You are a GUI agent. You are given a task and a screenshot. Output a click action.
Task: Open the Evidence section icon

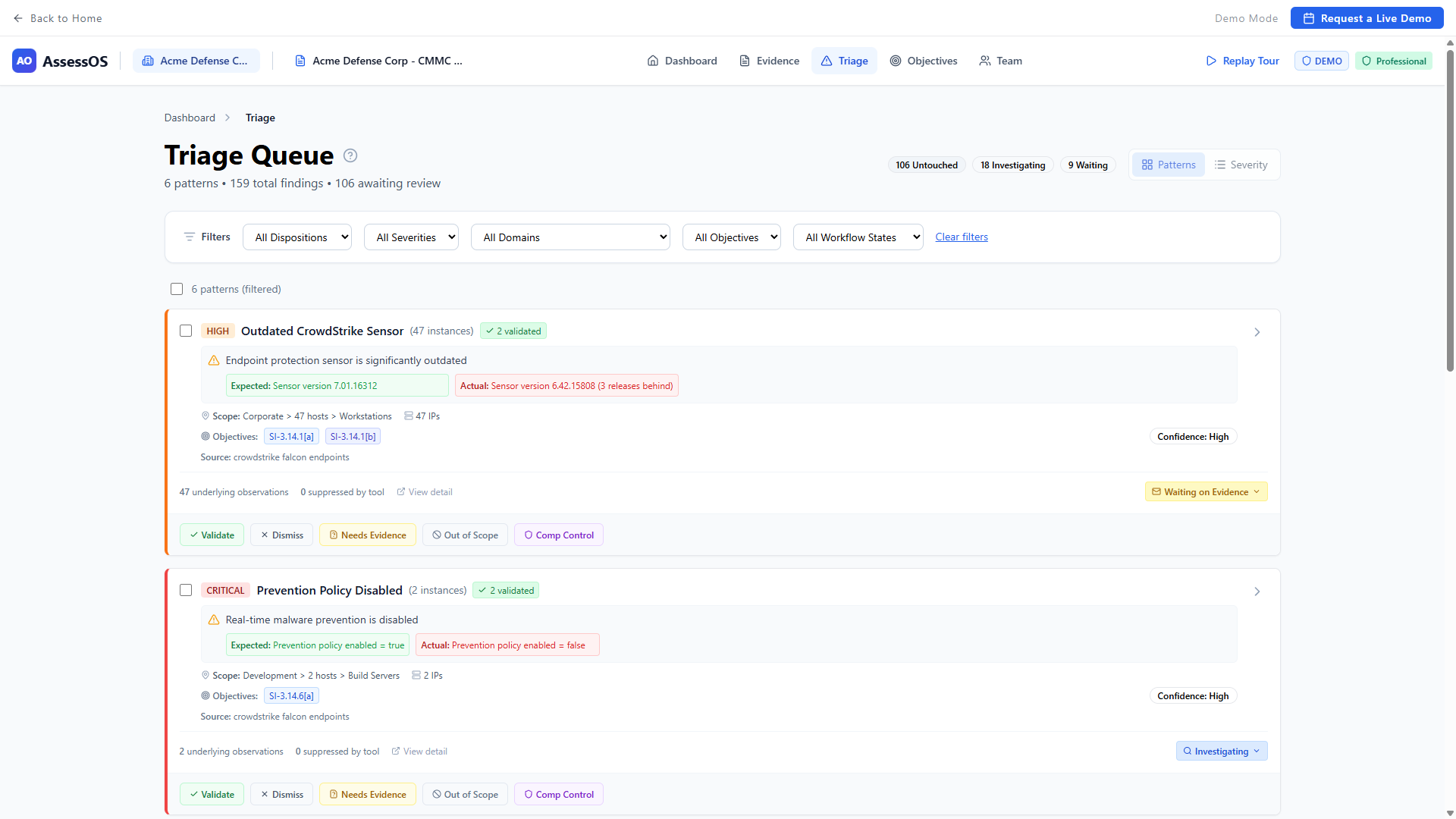coord(744,61)
